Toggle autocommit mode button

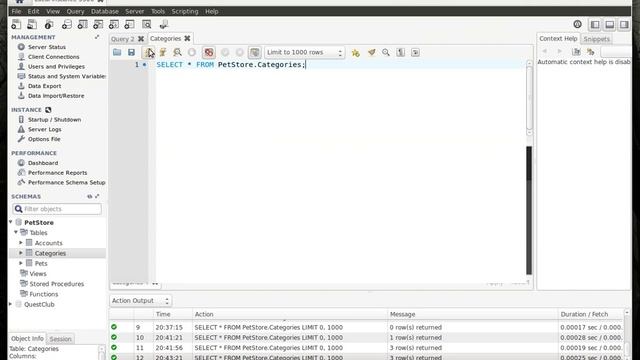pyautogui.click(x=255, y=52)
